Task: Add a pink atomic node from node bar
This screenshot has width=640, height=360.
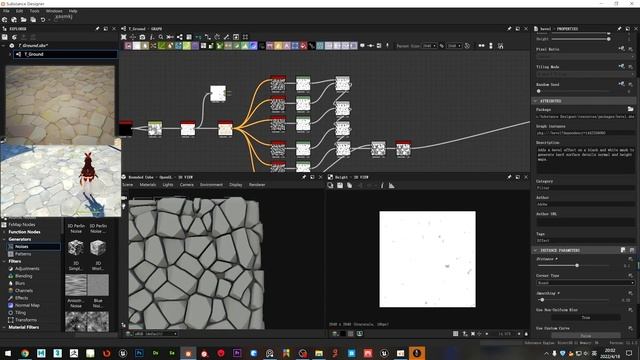Action: (128, 46)
